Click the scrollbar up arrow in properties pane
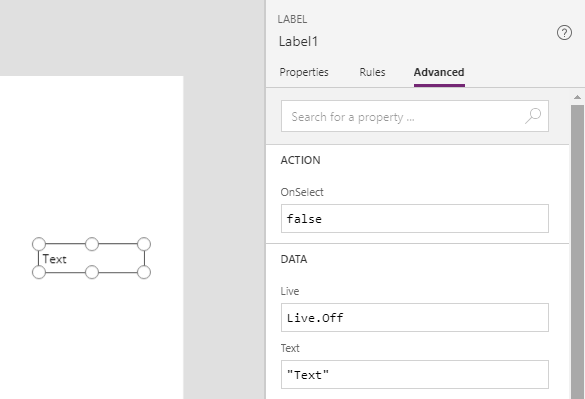585x399 pixels. pos(577,97)
